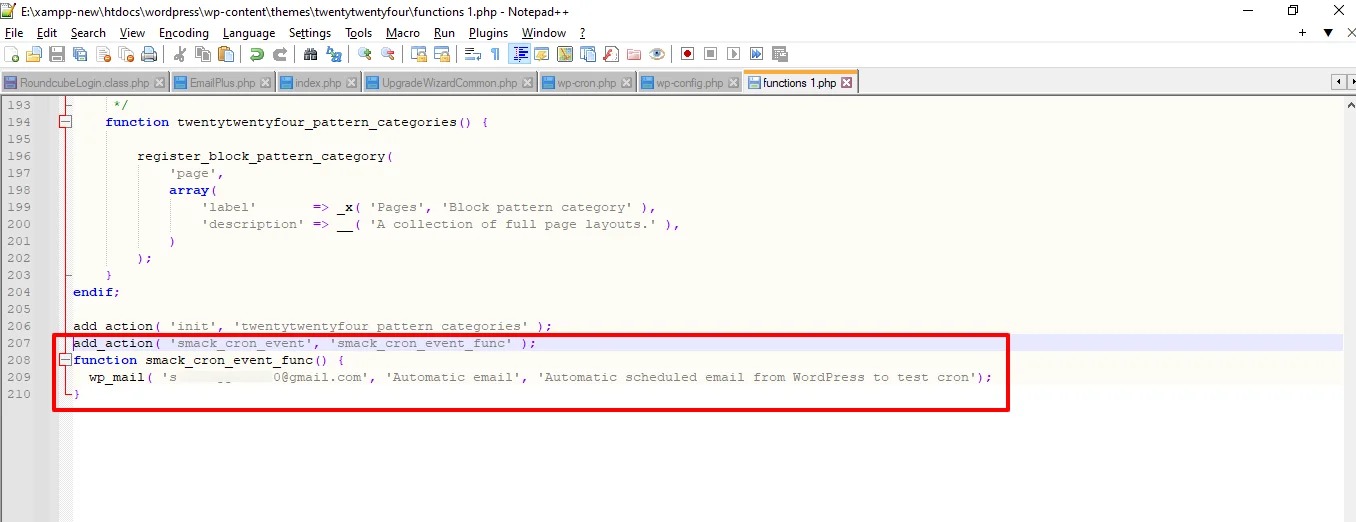
Task: Open Folder as Workspace icon
Action: pyautogui.click(x=633, y=54)
